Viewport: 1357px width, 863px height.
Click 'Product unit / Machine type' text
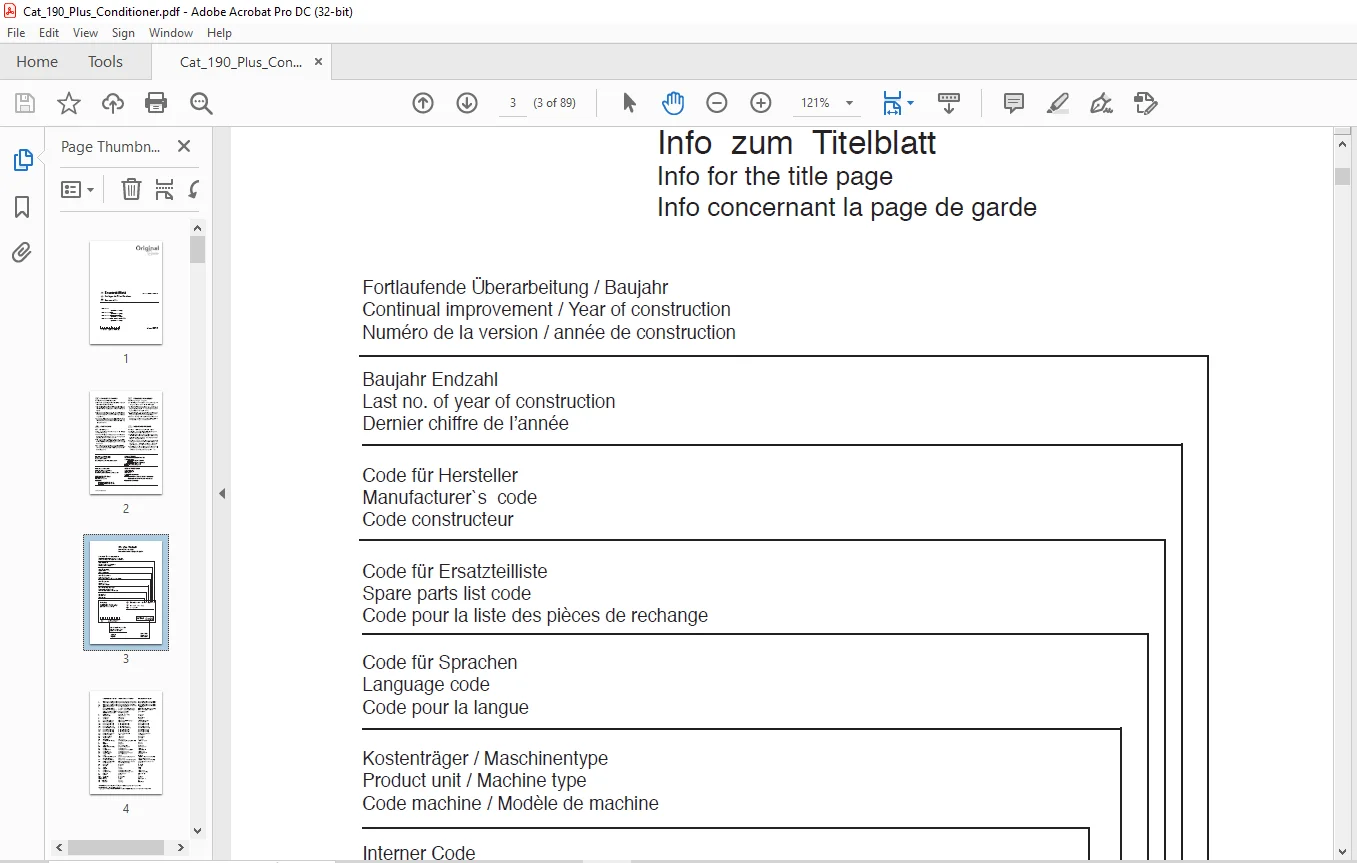tap(475, 781)
